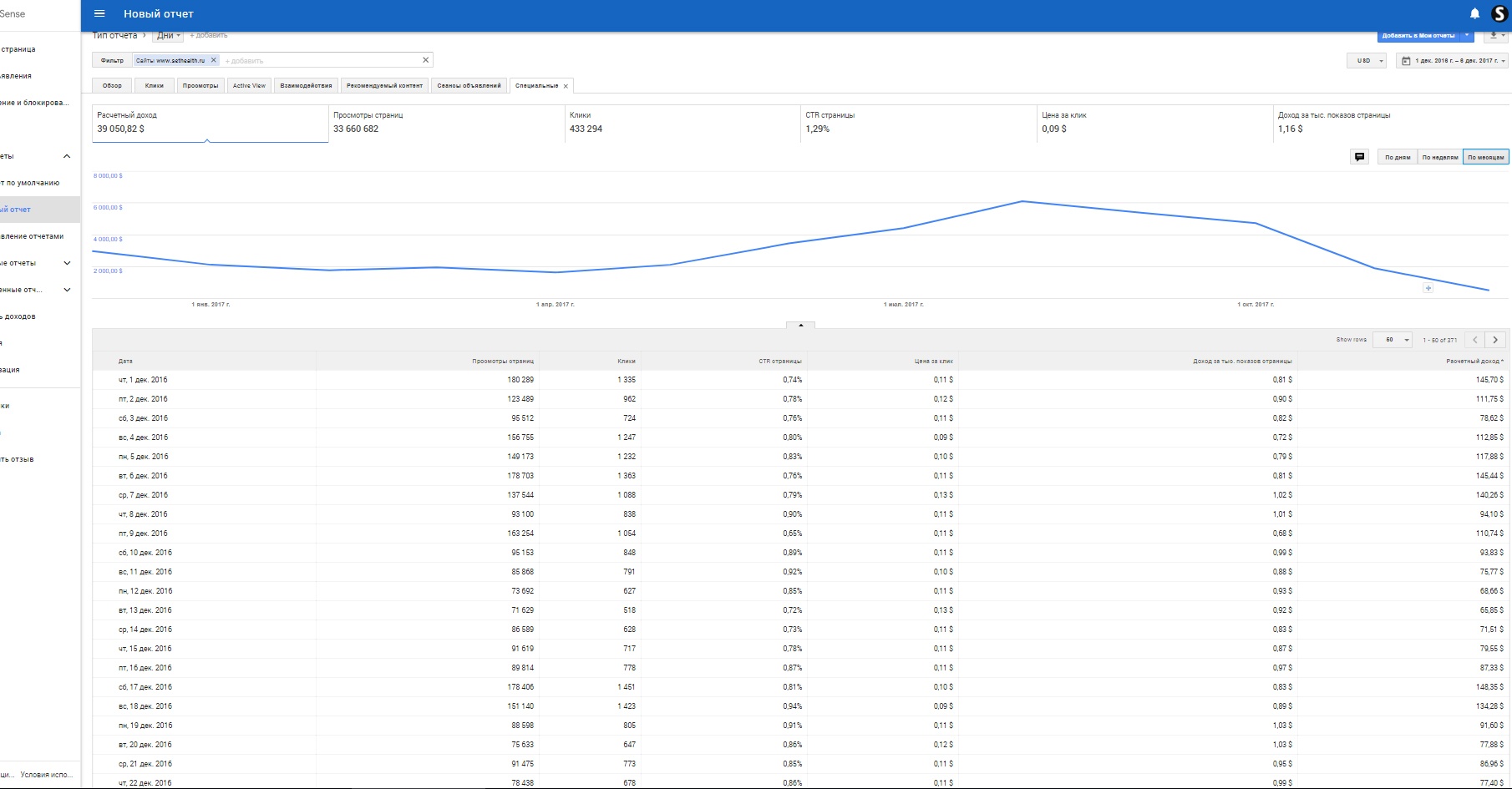Expand the Show rows count dropdown
The width and height of the screenshot is (1512, 789).
1394,340
